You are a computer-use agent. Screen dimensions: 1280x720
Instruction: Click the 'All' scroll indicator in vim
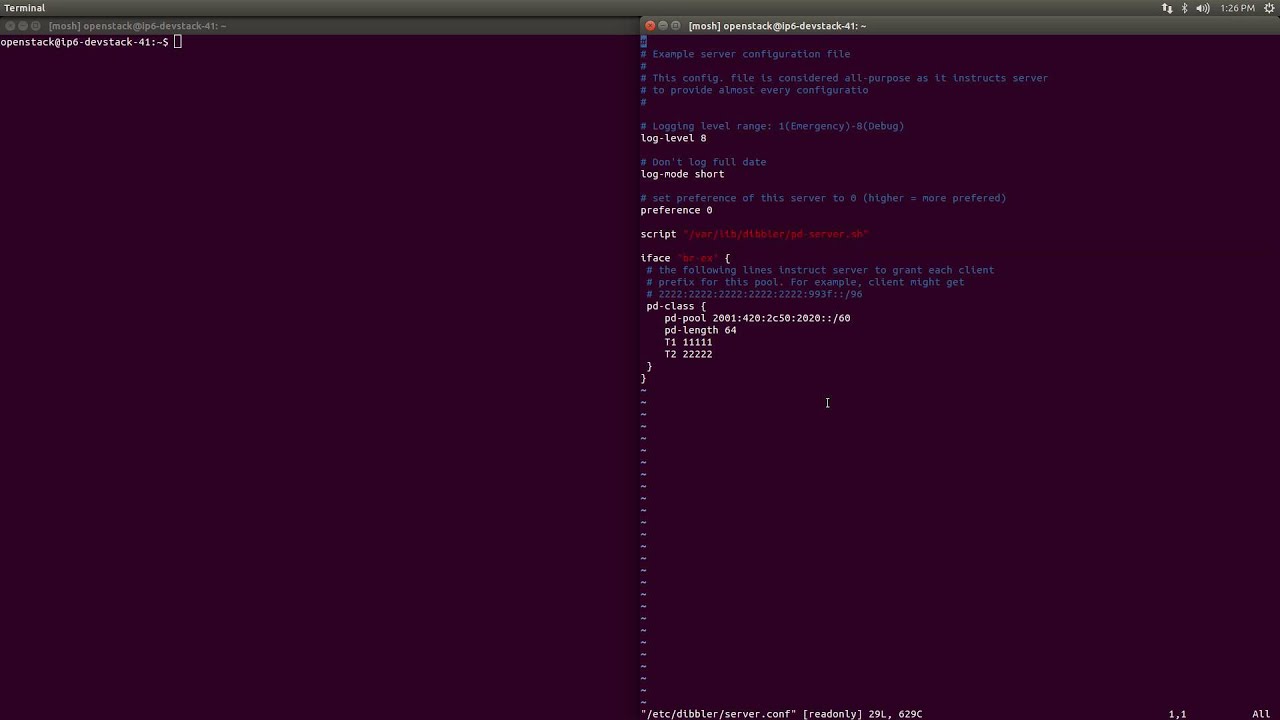1261,714
